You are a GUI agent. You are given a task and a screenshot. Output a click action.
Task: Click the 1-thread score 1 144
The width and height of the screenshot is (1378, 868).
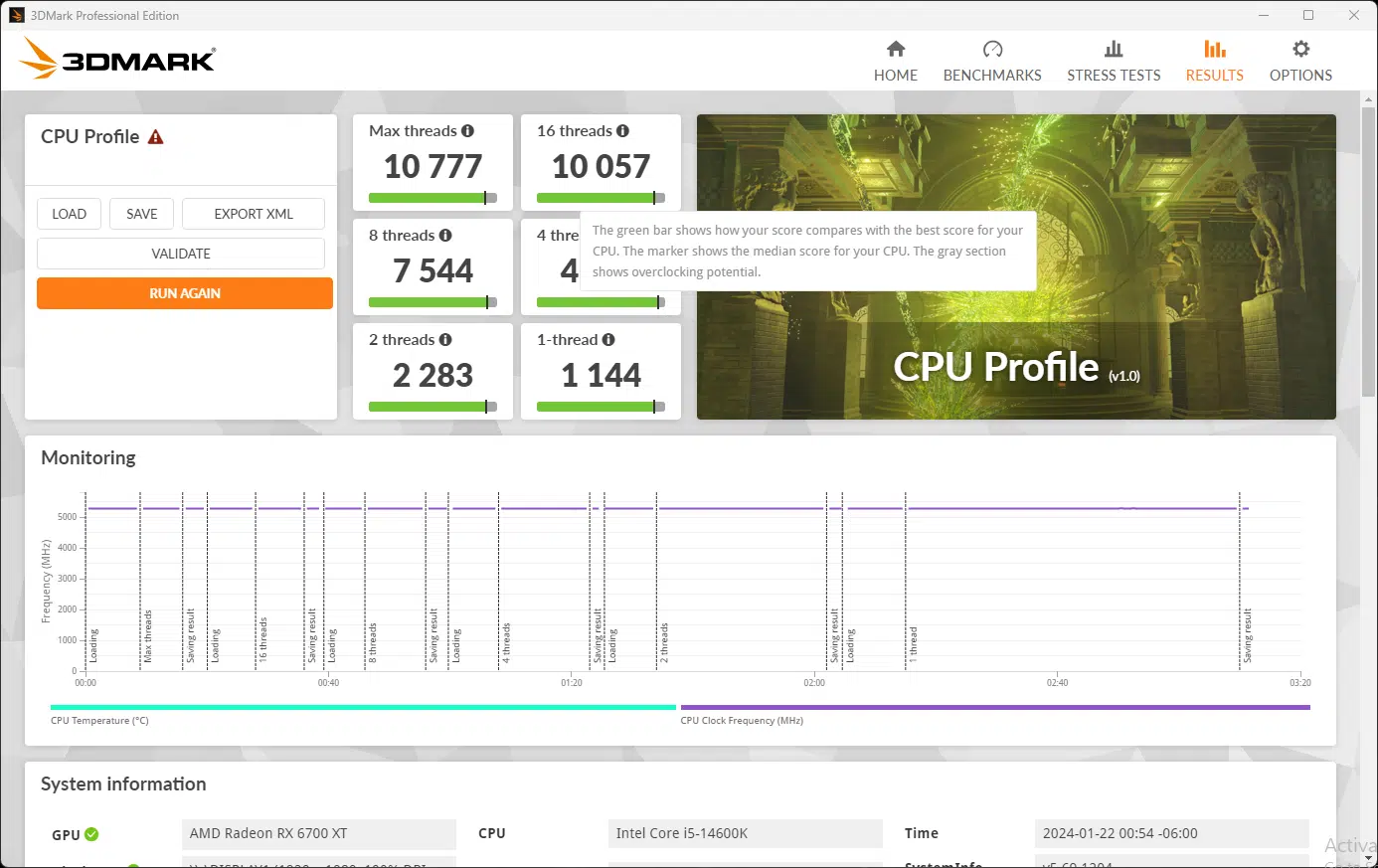click(601, 375)
